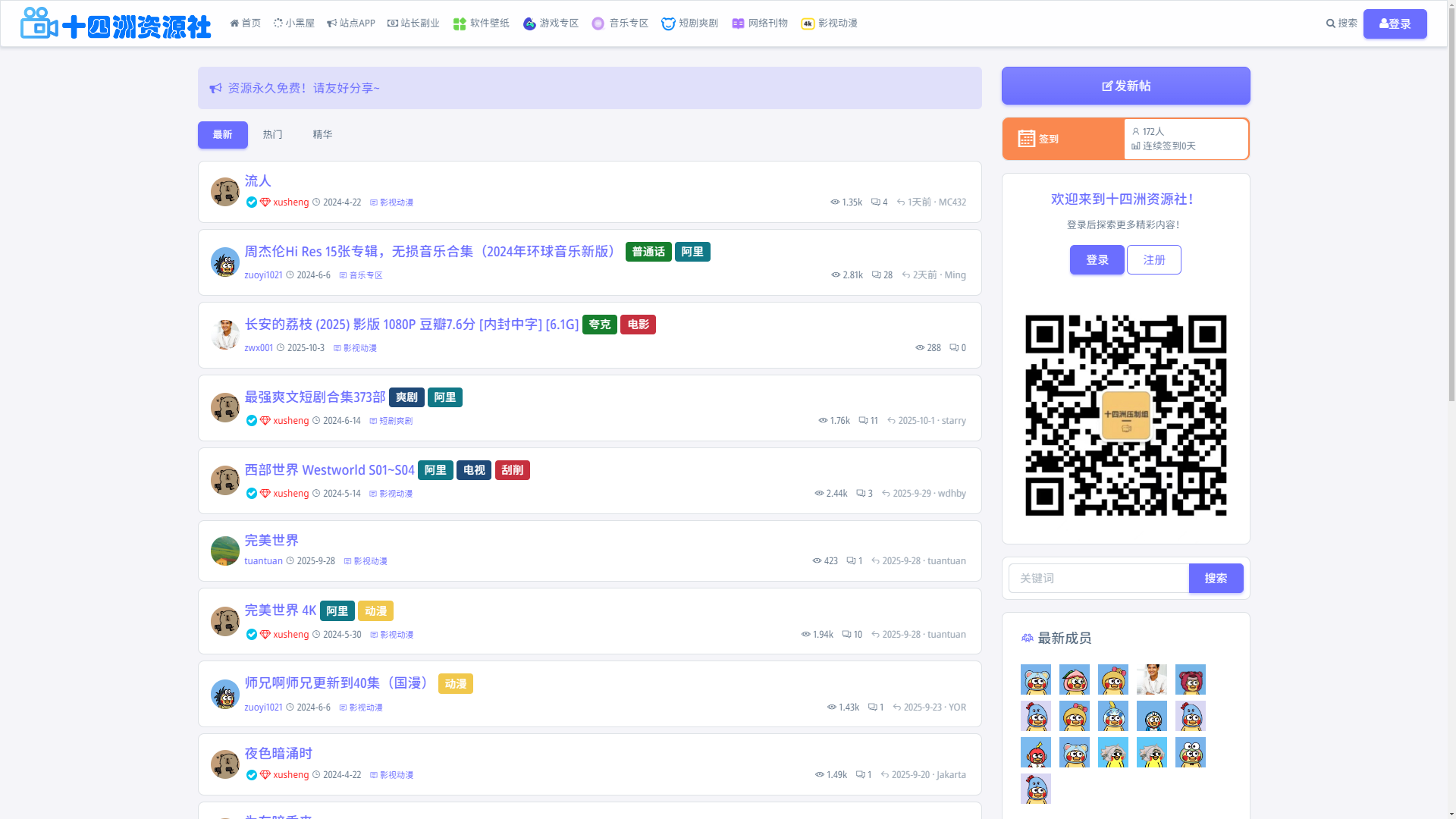
Task: Click the 注册 register button in sidebar
Action: click(x=1153, y=260)
